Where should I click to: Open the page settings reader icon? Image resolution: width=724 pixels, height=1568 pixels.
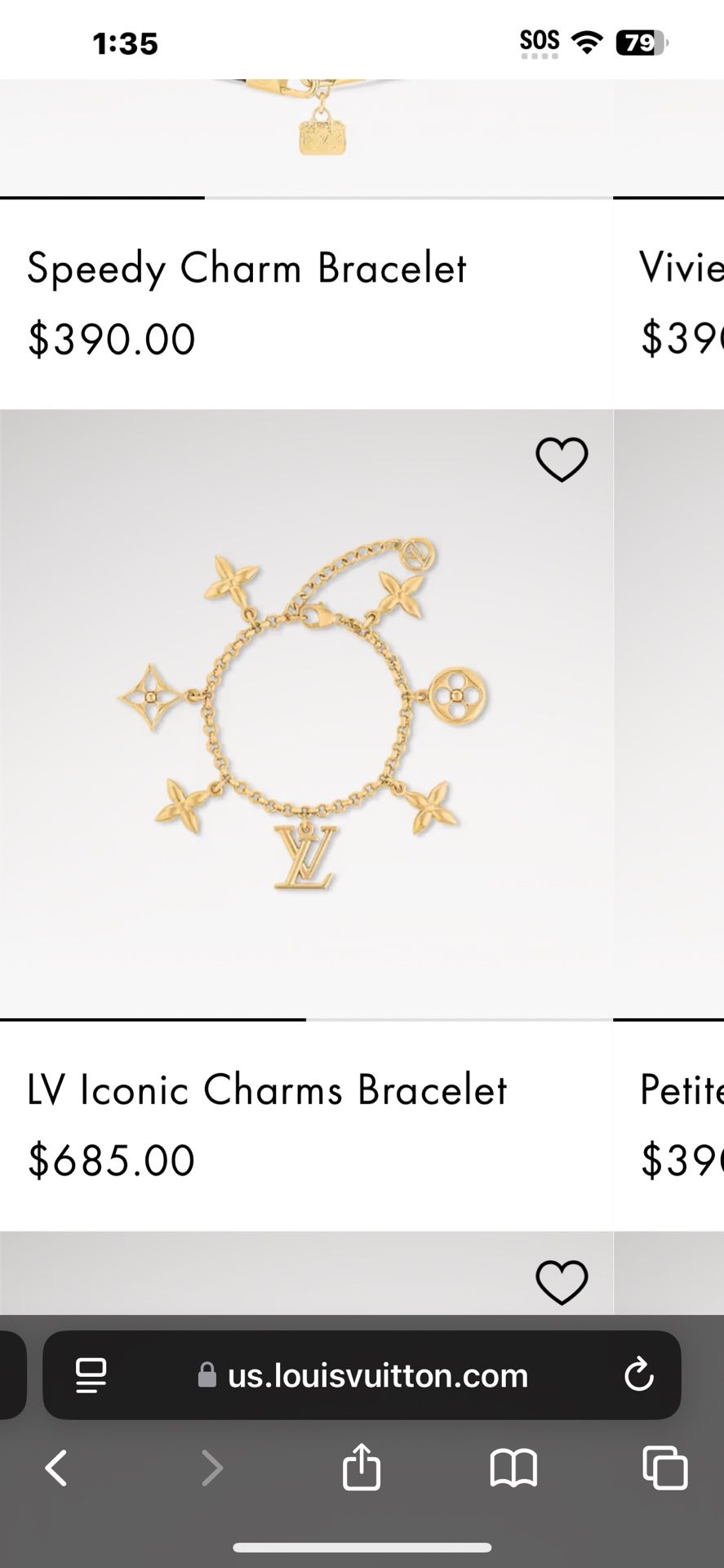(91, 1375)
